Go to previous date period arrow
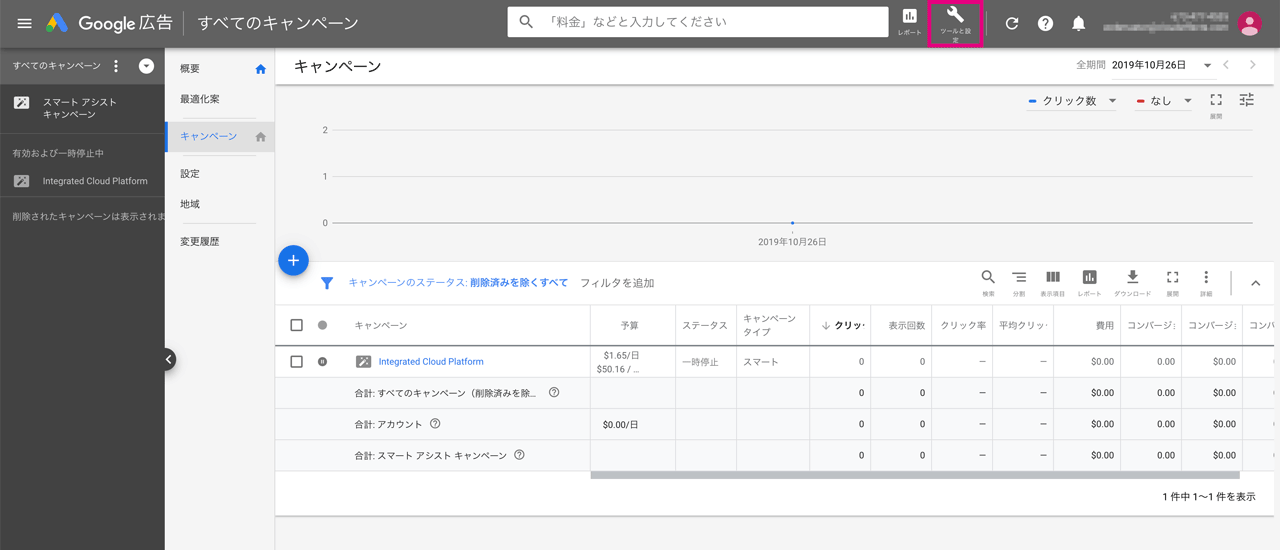Viewport: 1280px width, 550px height. pyautogui.click(x=1227, y=65)
